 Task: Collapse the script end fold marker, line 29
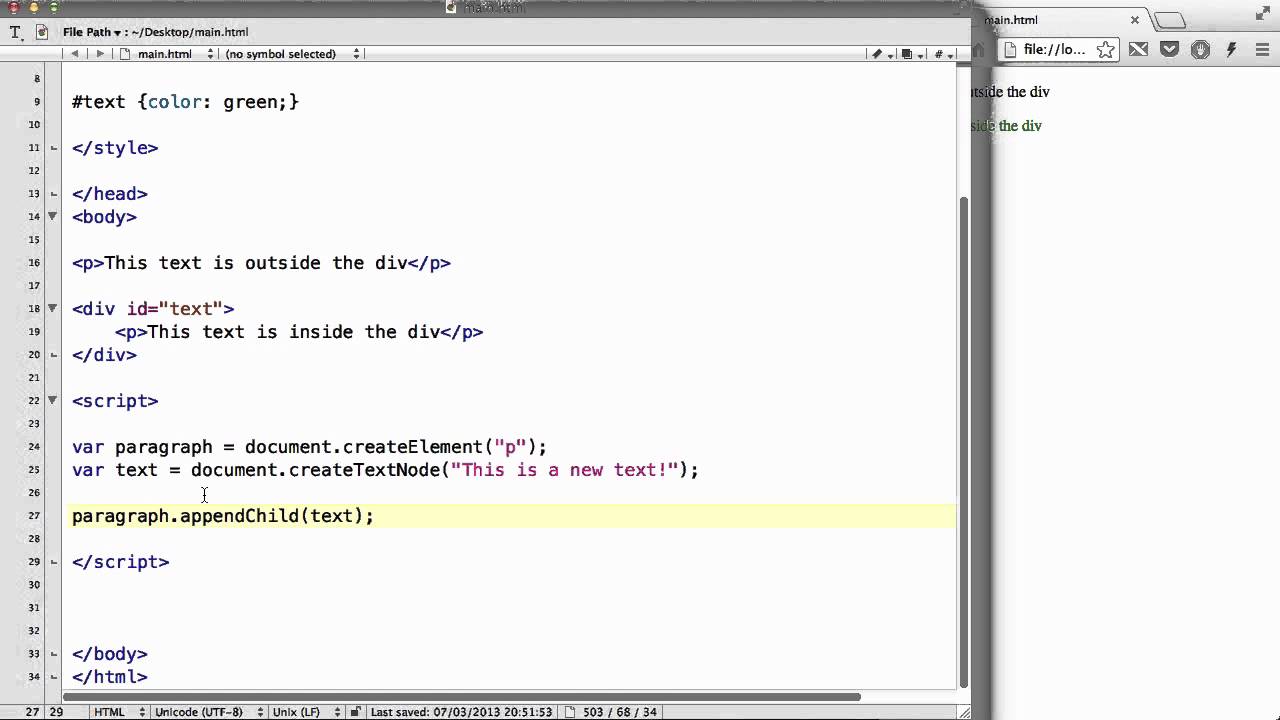[x=53, y=562]
